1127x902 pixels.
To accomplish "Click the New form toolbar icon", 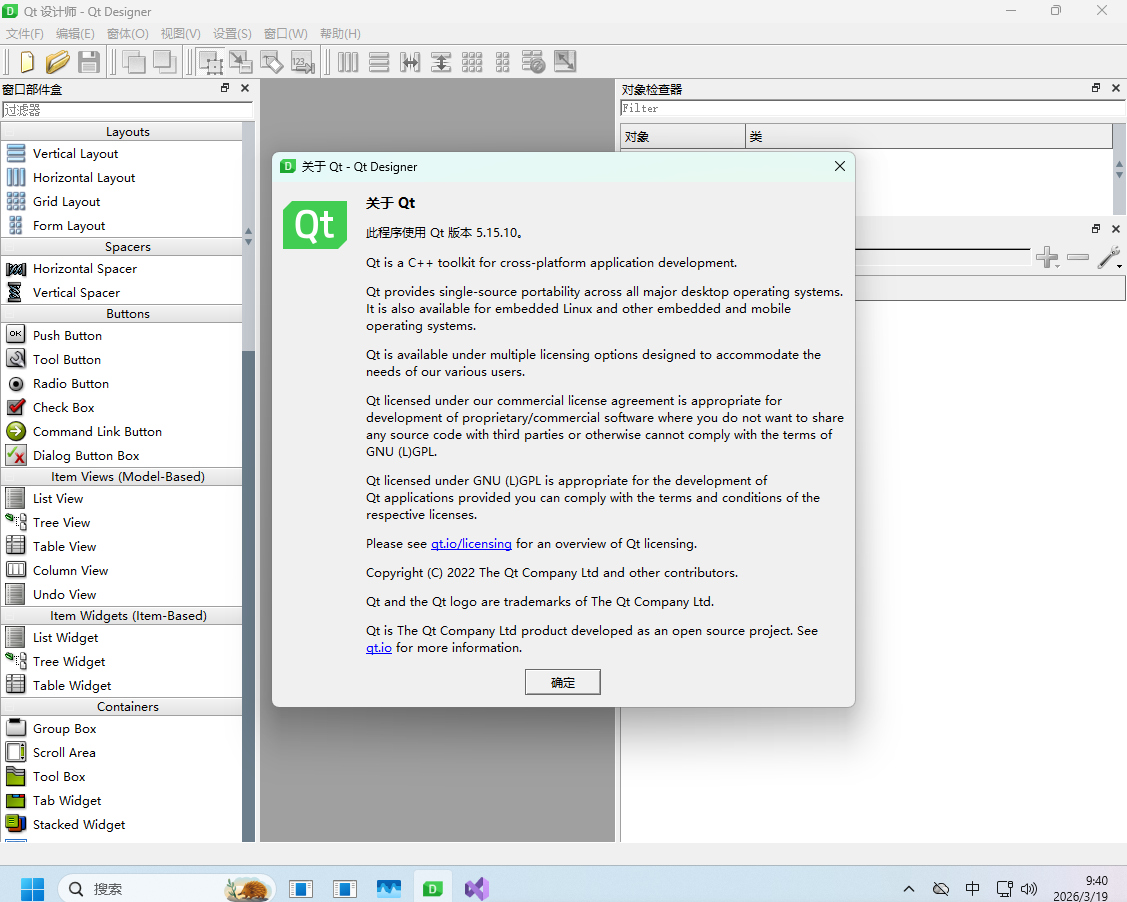I will 27,62.
